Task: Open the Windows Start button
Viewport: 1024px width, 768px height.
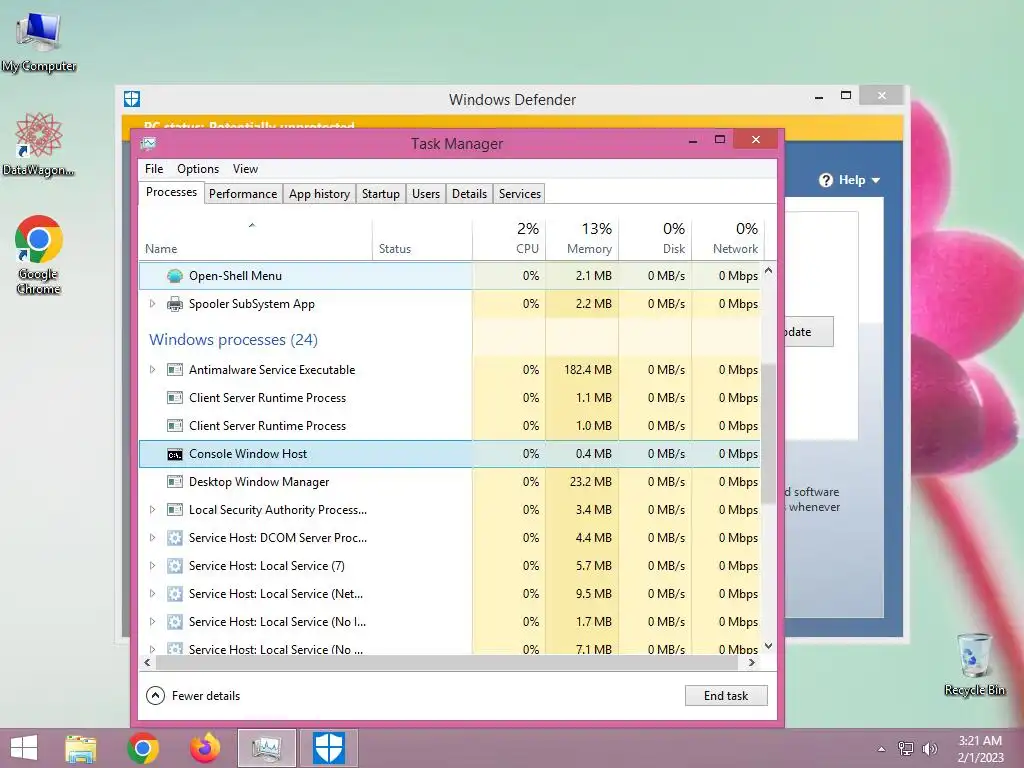Action: point(24,748)
